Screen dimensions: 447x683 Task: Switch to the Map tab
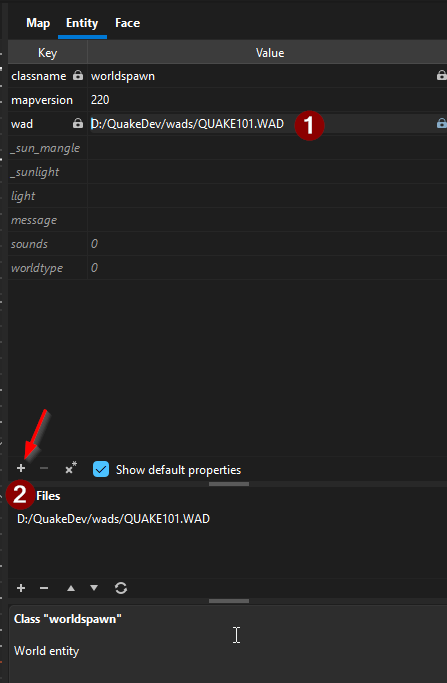38,23
